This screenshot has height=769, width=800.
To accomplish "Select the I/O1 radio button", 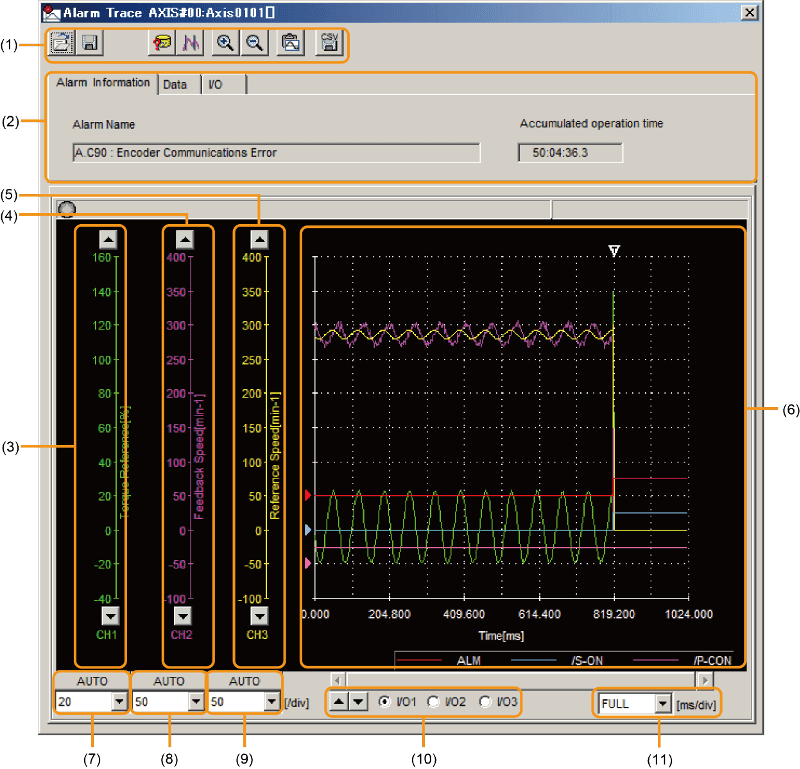I will click(x=385, y=702).
